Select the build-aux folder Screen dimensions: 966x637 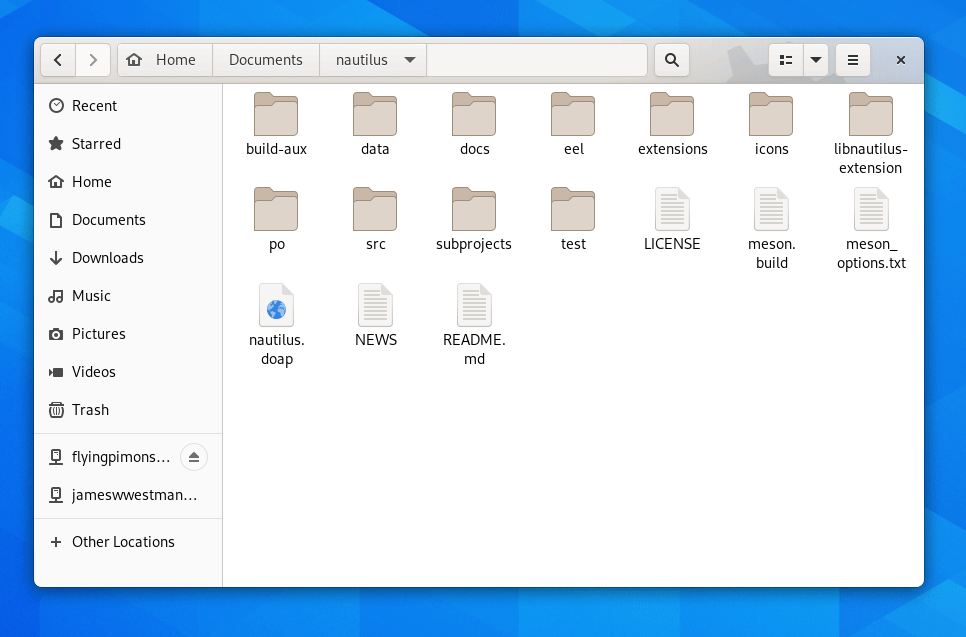click(276, 125)
